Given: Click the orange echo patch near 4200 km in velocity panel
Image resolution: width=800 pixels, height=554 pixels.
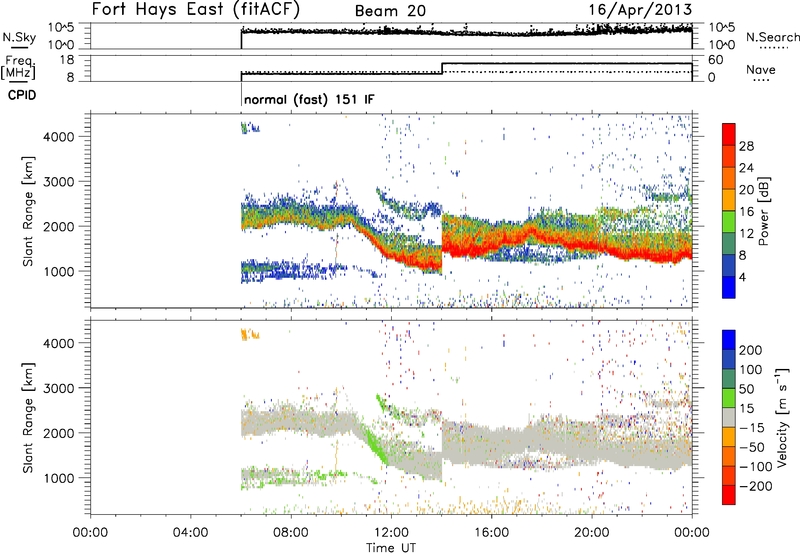Looking at the screenshot, I should coord(249,335).
